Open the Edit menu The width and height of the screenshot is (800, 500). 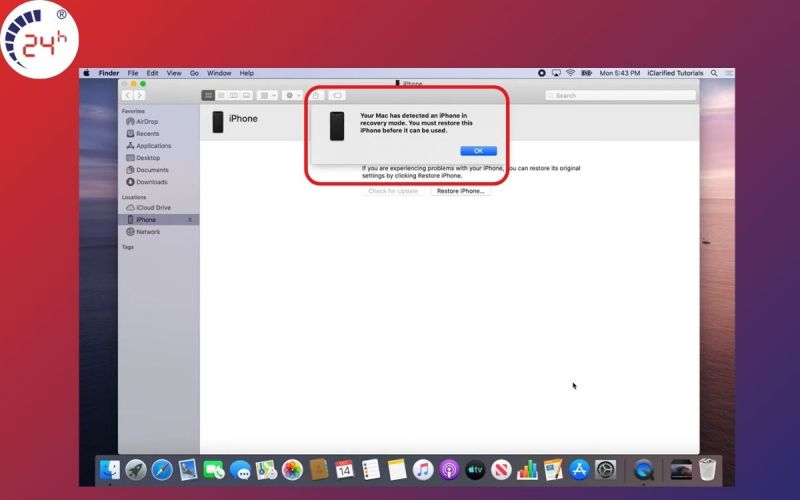click(x=152, y=73)
